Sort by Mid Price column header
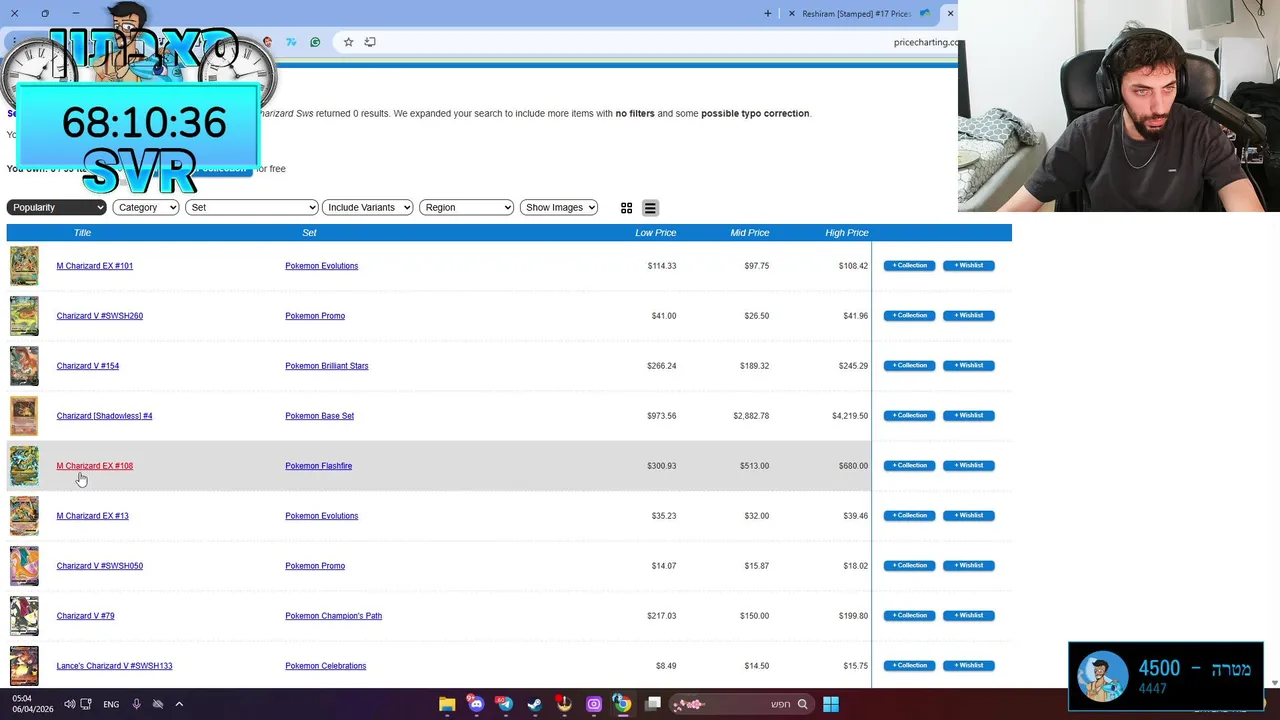Viewport: 1280px width, 720px height. tap(750, 233)
